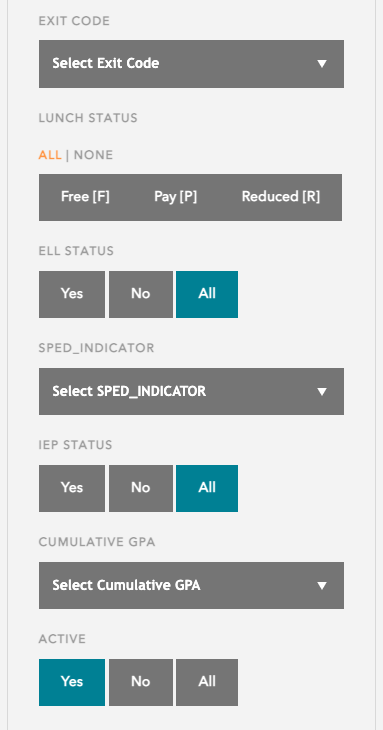This screenshot has width=383, height=730.
Task: Click the Exit Code dropdown arrow icon
Action: click(x=322, y=64)
